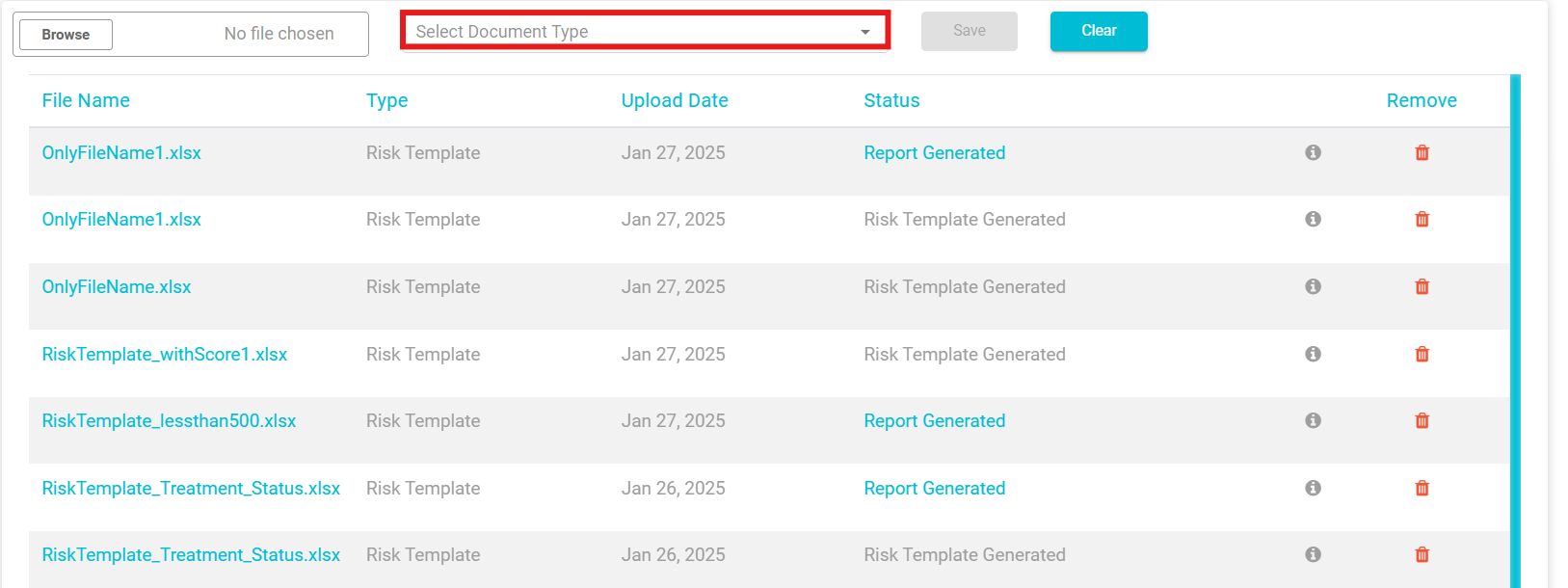Open the RiskTemplate_withScore1.xlsx file link

coord(165,354)
